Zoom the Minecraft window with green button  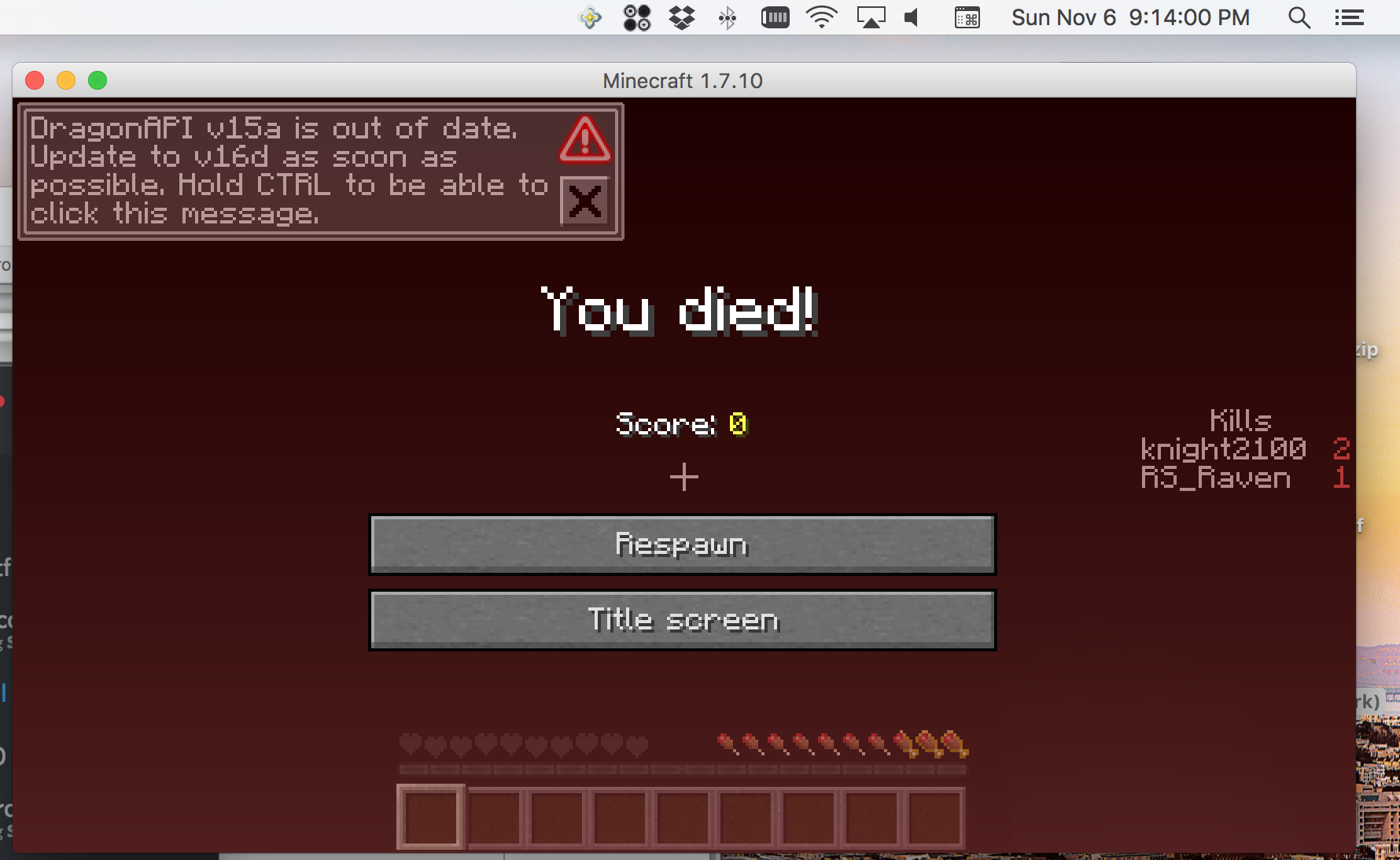click(x=98, y=80)
